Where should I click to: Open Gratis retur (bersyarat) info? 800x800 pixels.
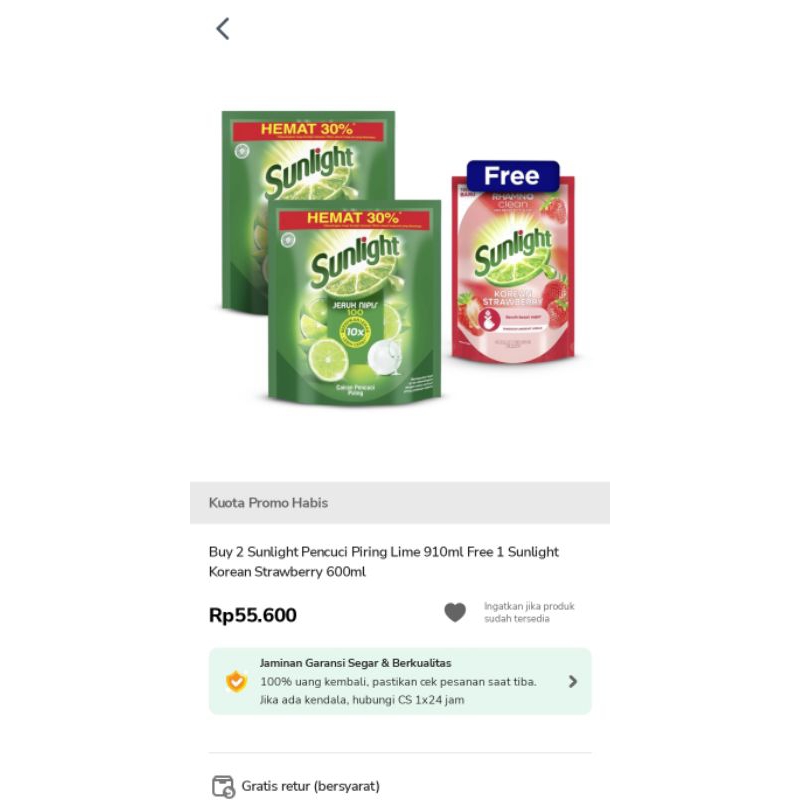pyautogui.click(x=310, y=786)
